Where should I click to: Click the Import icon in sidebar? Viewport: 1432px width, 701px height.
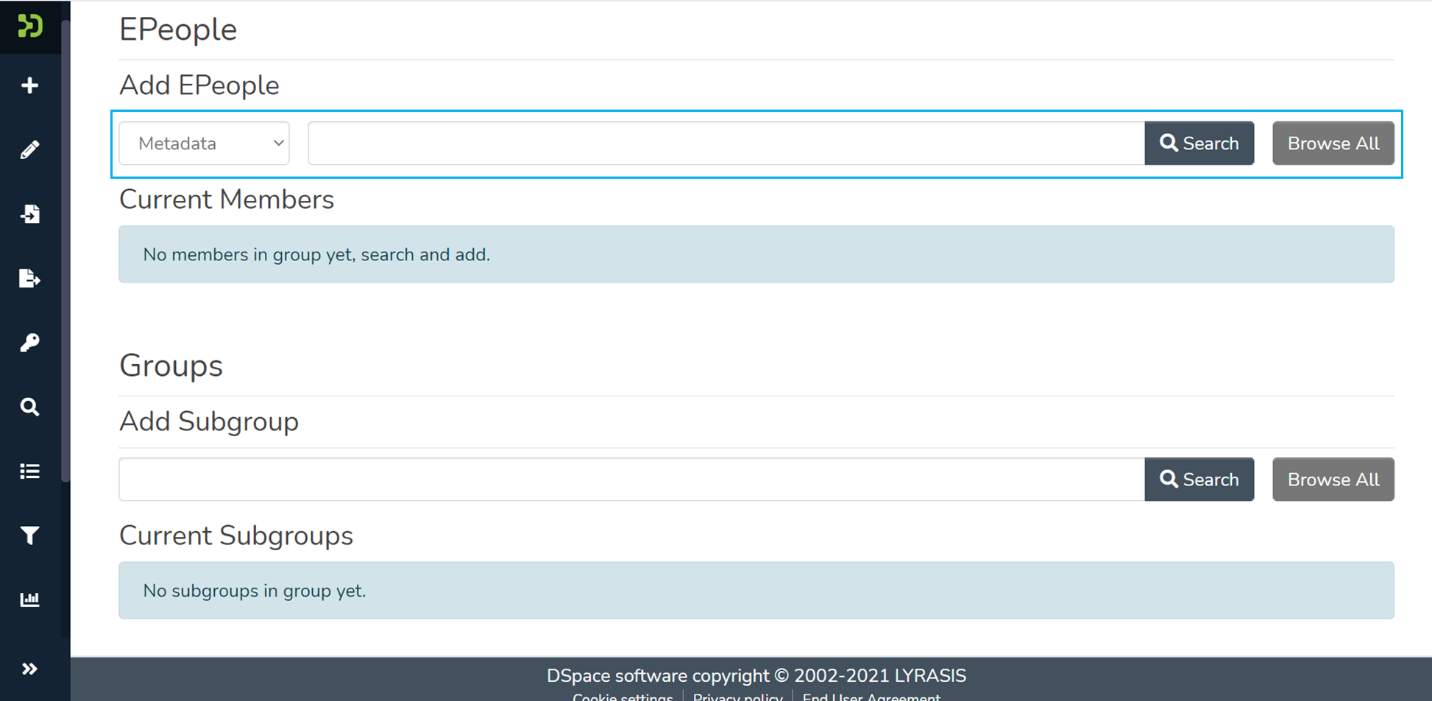(30, 214)
